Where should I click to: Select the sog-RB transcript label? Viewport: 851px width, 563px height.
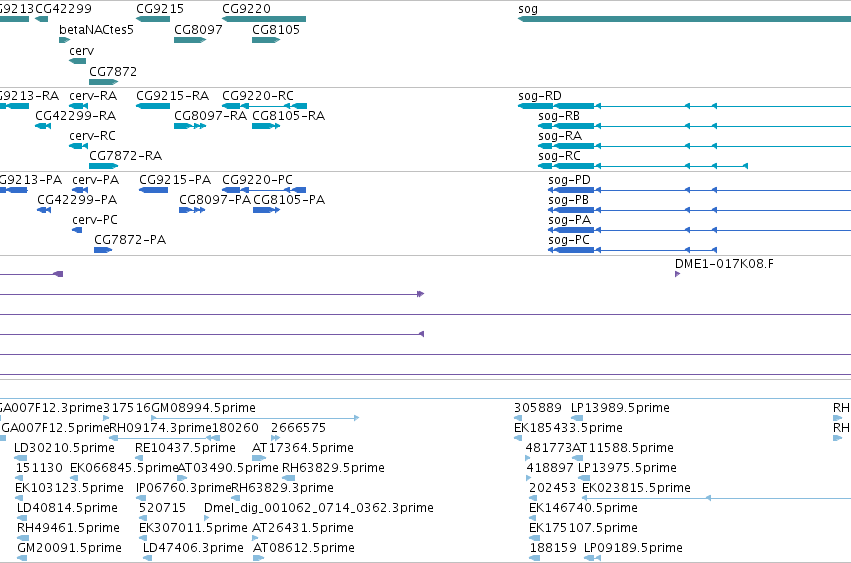(559, 116)
